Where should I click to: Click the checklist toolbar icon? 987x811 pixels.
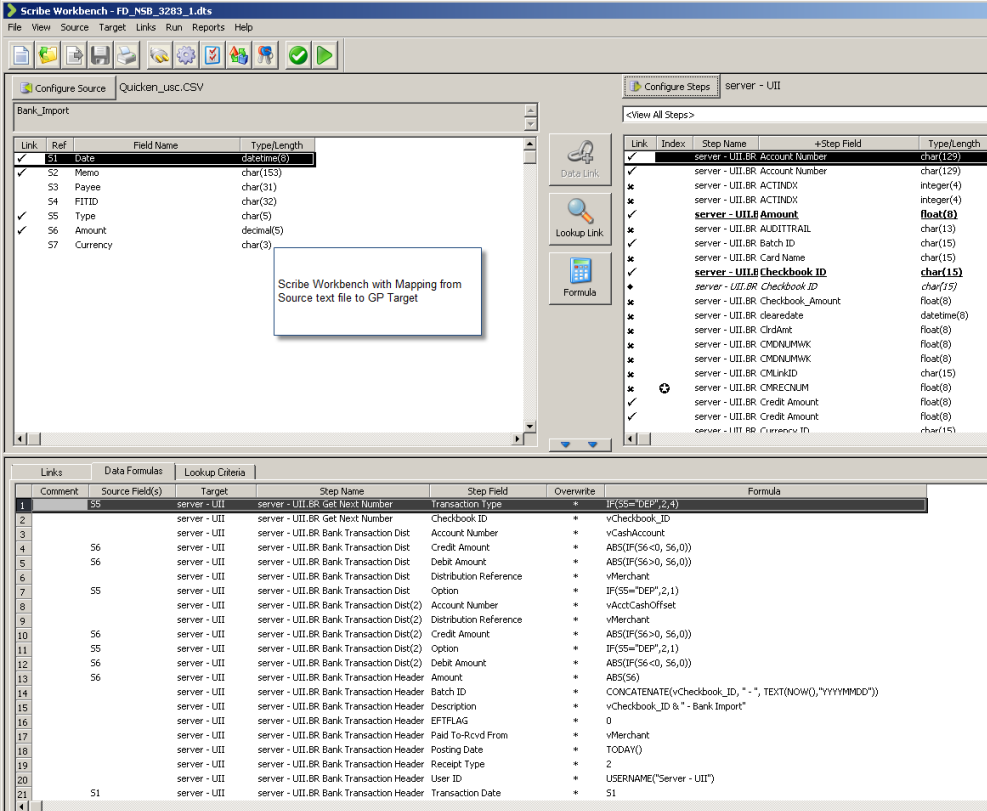[213, 55]
